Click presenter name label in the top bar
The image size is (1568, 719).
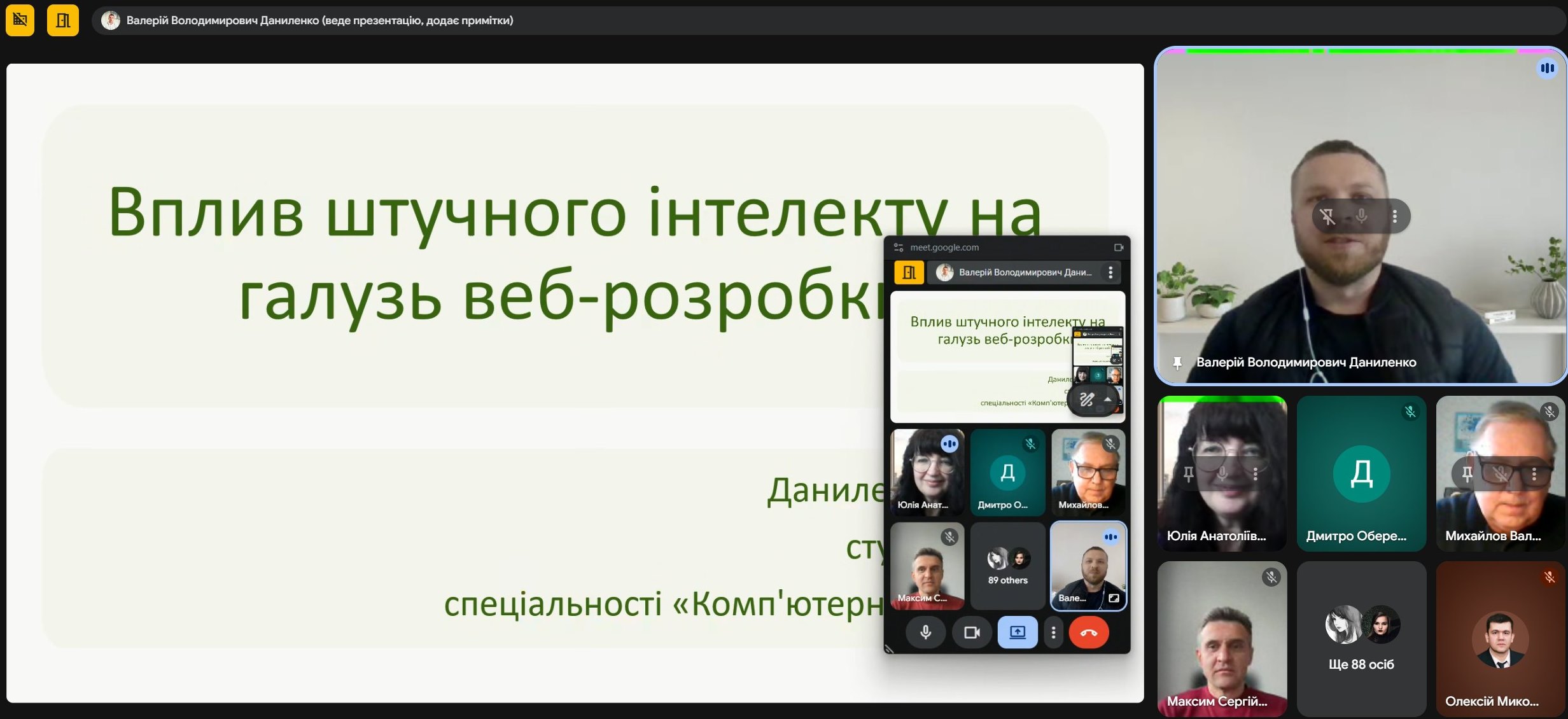[x=319, y=20]
